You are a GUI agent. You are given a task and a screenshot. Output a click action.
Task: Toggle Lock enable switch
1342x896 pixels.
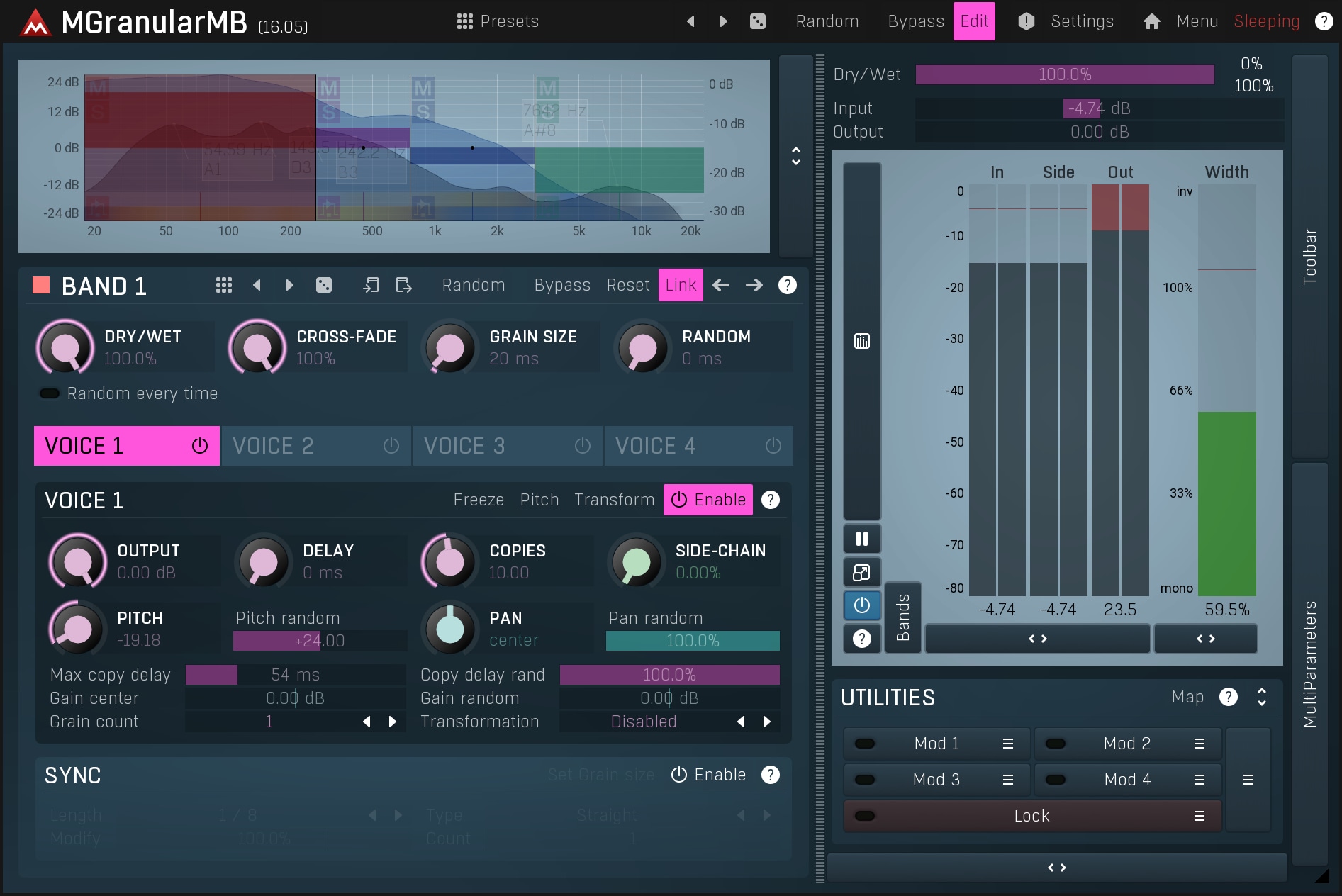(x=865, y=816)
